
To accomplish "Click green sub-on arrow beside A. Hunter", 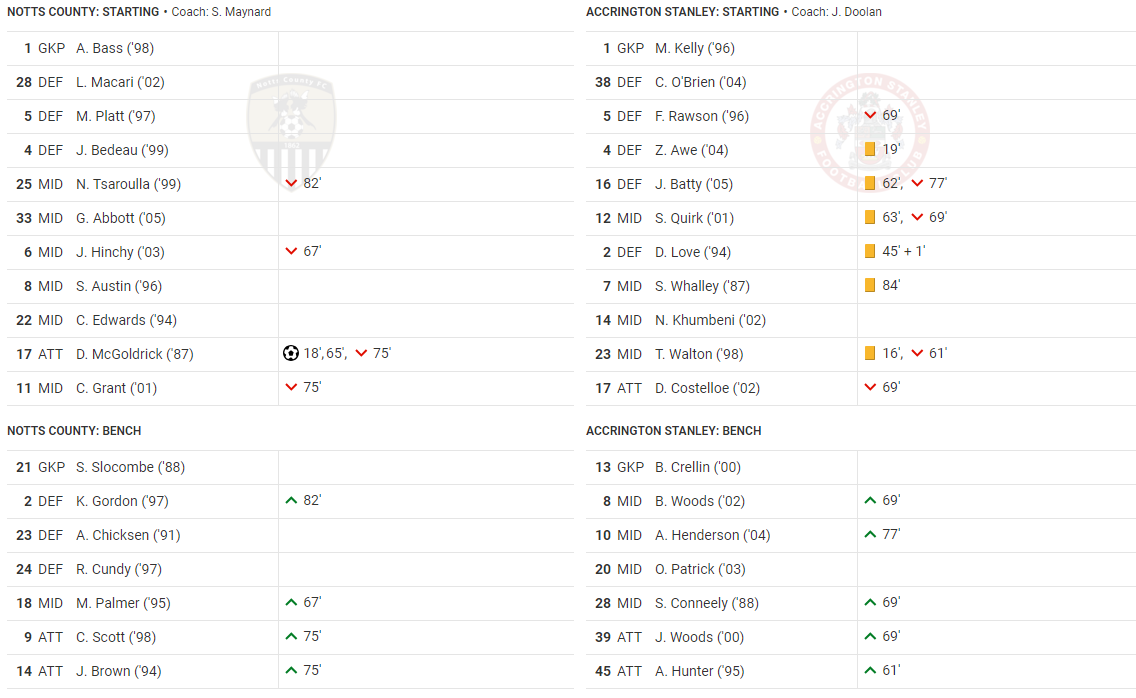I will 870,670.
